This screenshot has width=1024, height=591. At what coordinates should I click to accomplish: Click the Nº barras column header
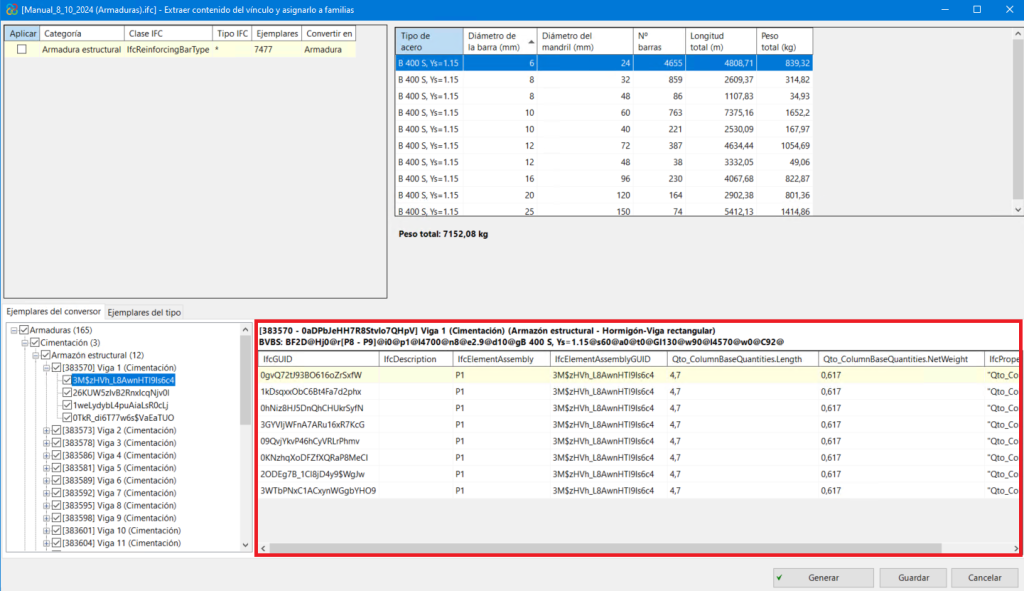tap(659, 41)
